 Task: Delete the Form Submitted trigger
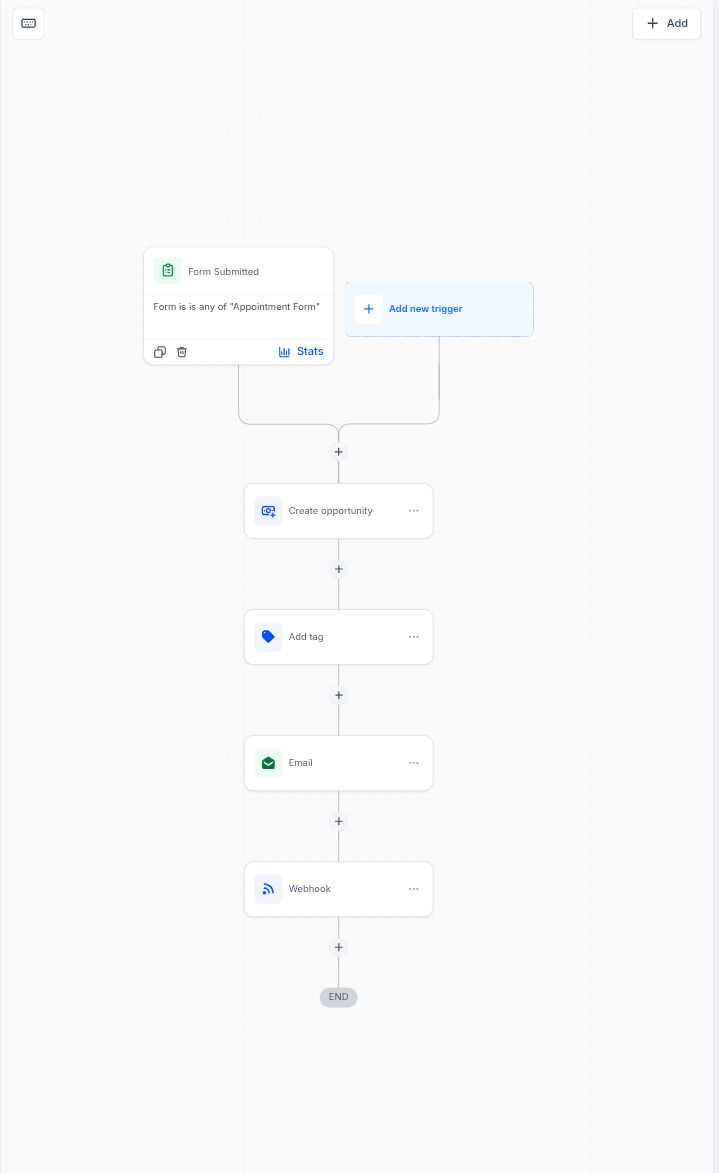point(182,352)
